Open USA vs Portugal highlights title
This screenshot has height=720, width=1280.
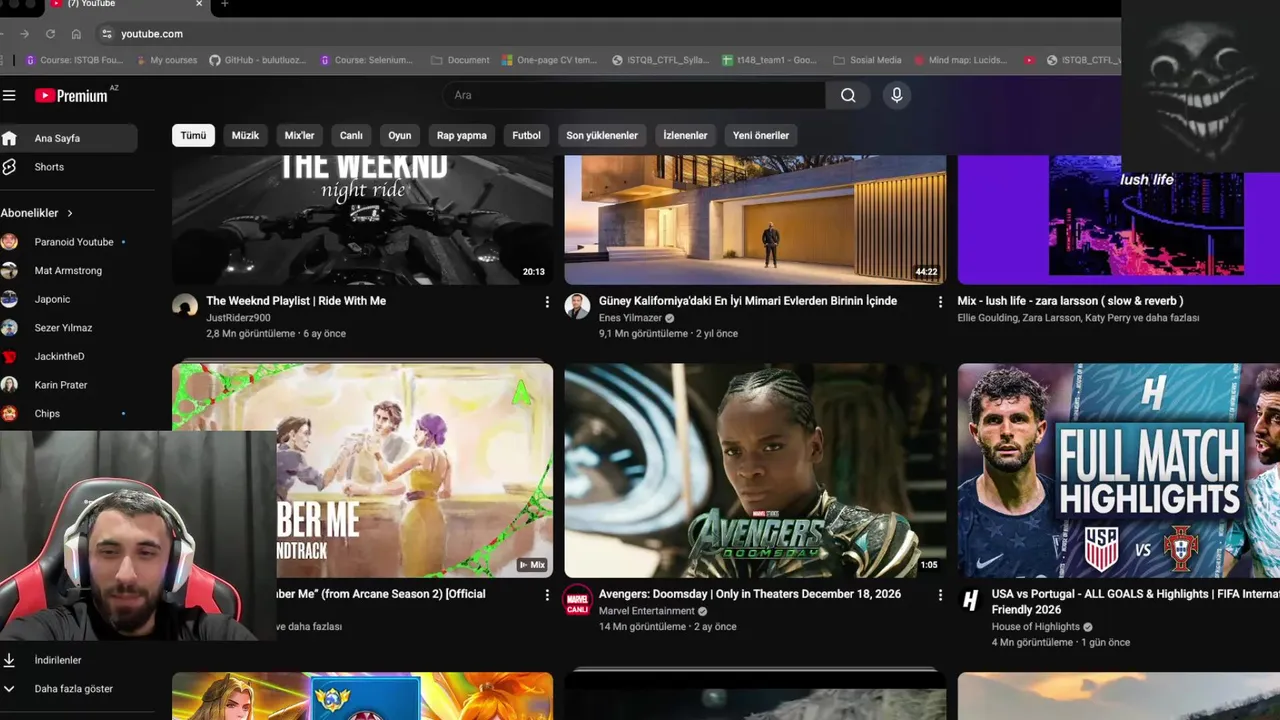pyautogui.click(x=1136, y=601)
